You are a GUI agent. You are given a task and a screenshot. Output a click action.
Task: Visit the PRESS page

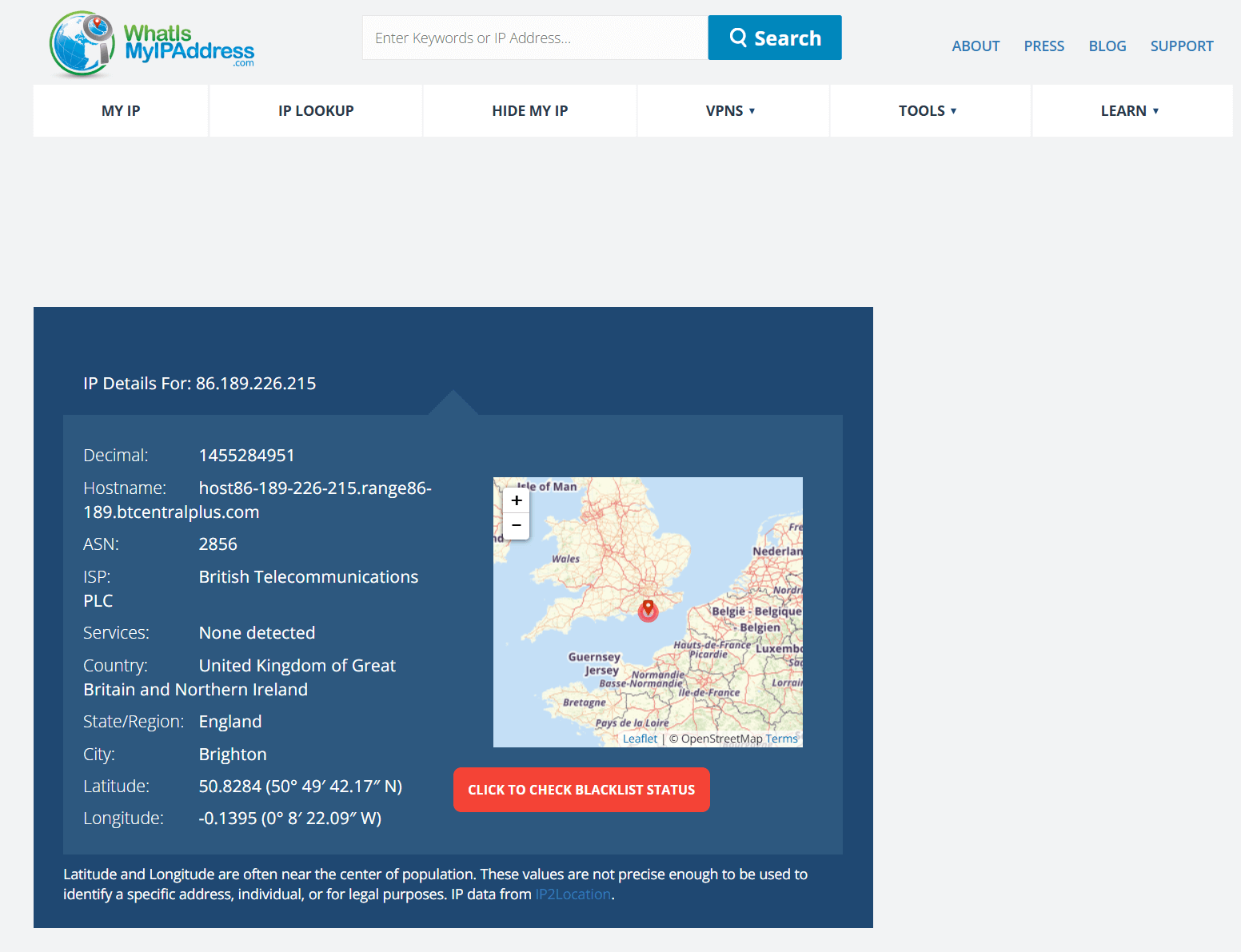coord(1043,46)
